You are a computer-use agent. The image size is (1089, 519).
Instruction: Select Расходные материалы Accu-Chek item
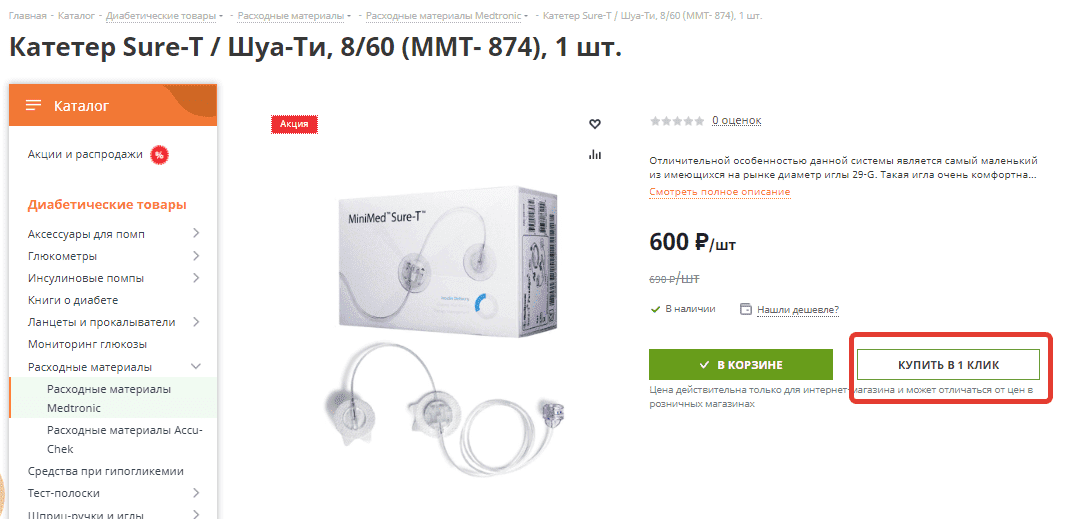pyautogui.click(x=125, y=439)
